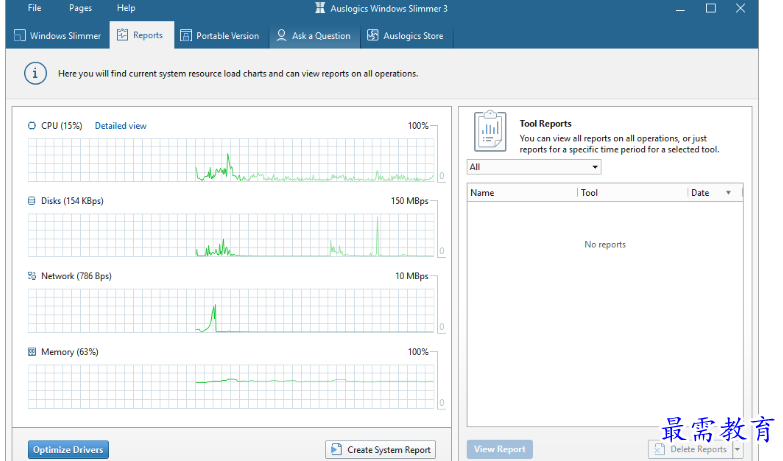Click the CPU chip icon beside CPU (15%)
This screenshot has width=783, height=461.
(x=32, y=126)
